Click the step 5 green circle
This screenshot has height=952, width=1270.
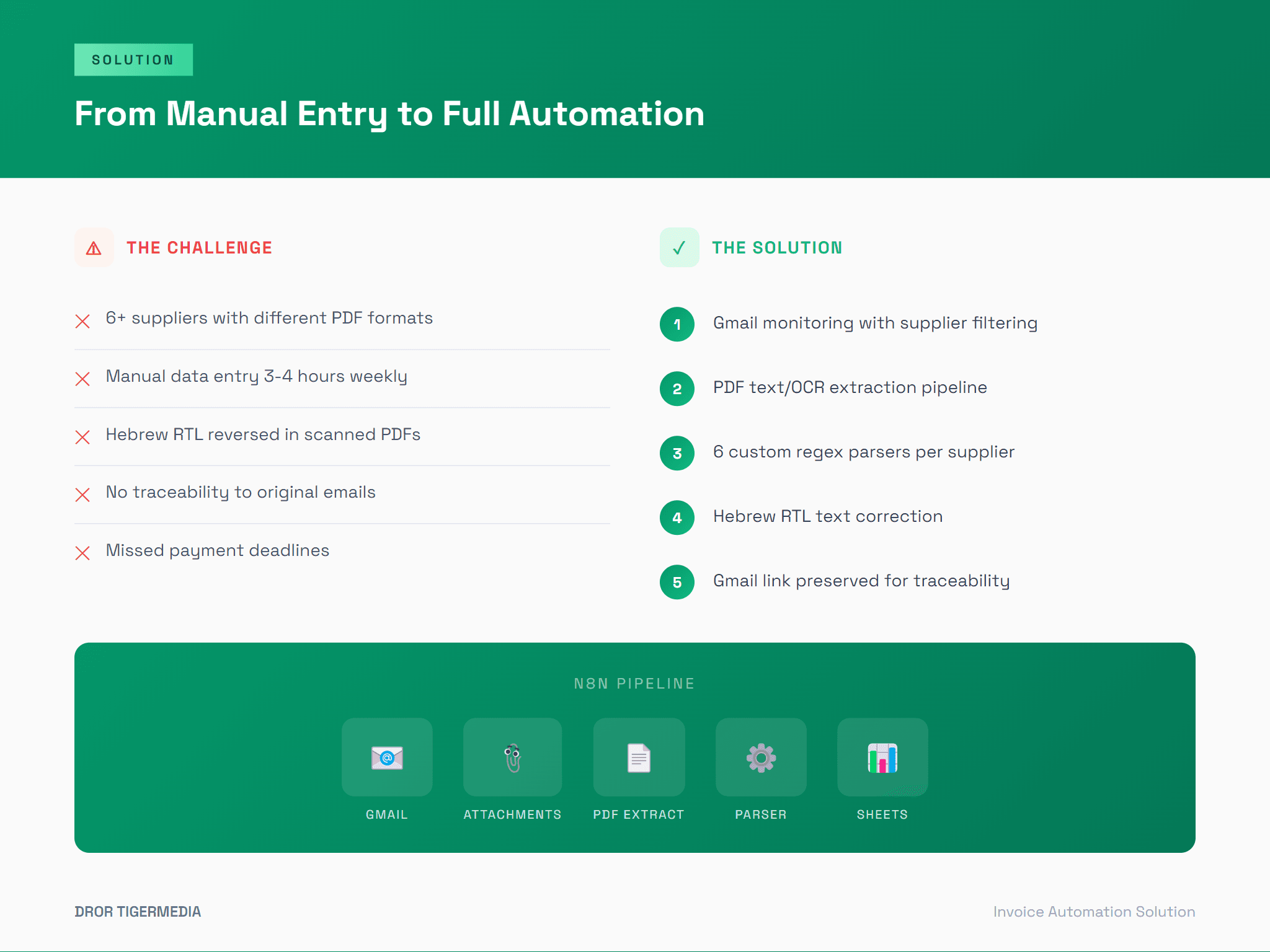coord(677,582)
